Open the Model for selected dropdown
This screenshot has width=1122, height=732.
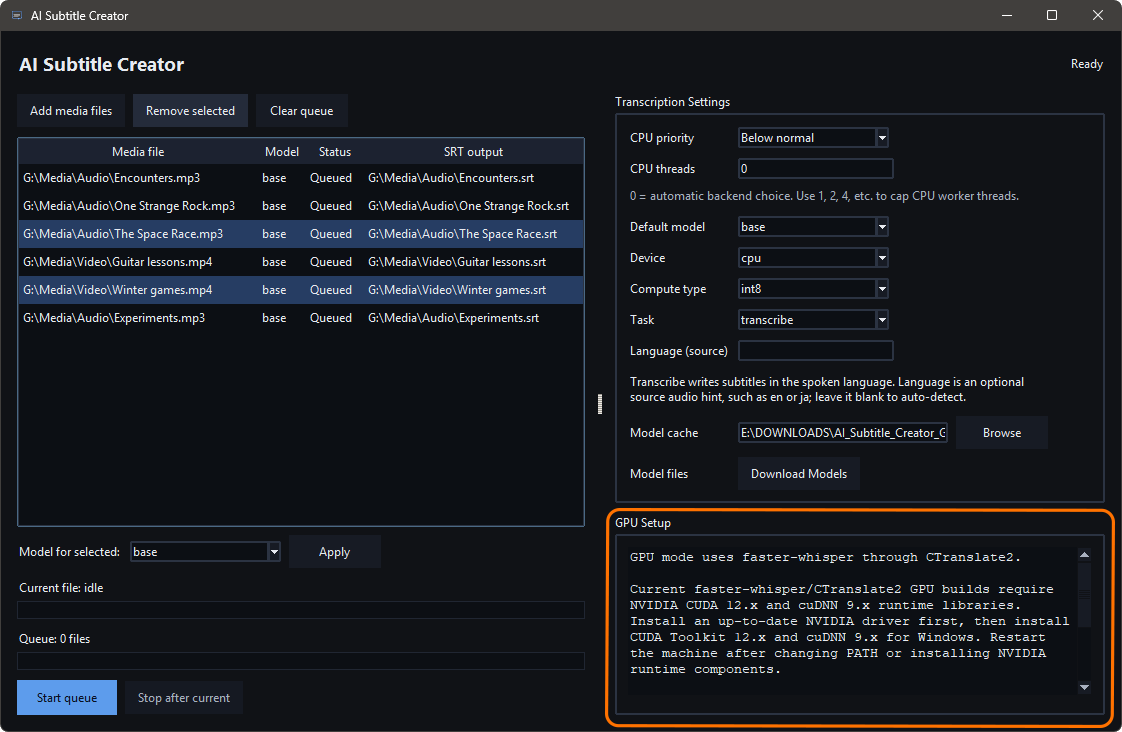click(x=274, y=552)
